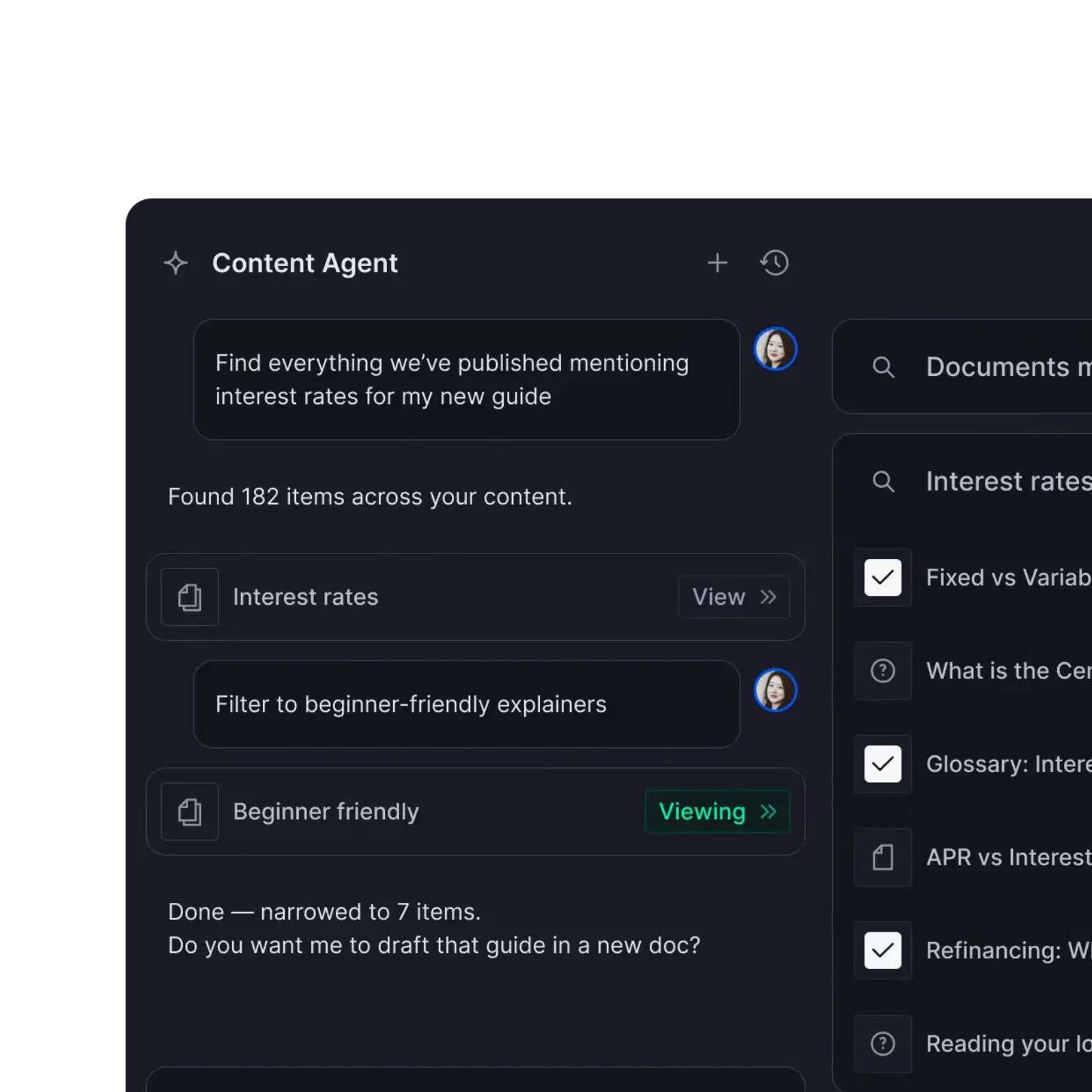Click avatar beside the interest rates request
This screenshot has height=1092, width=1092.
click(x=775, y=349)
